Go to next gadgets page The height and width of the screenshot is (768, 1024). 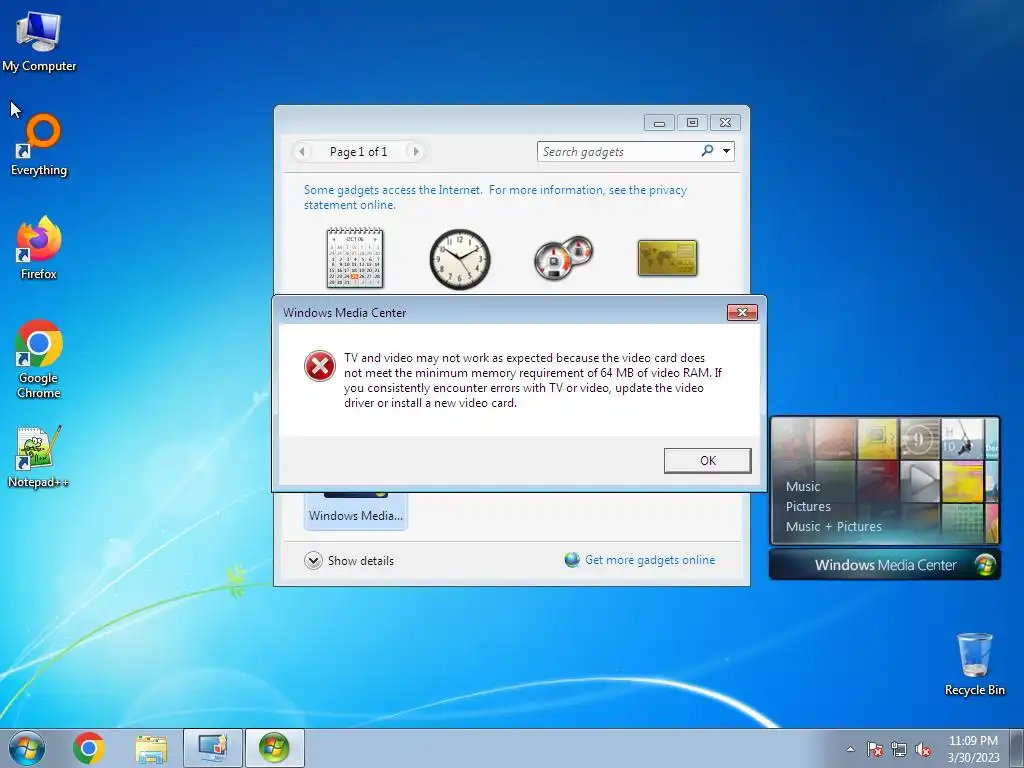tap(415, 152)
